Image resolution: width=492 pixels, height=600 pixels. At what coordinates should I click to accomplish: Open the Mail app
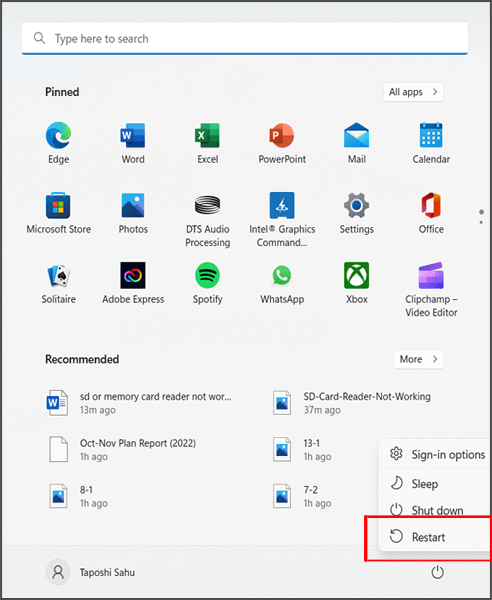pos(357,143)
